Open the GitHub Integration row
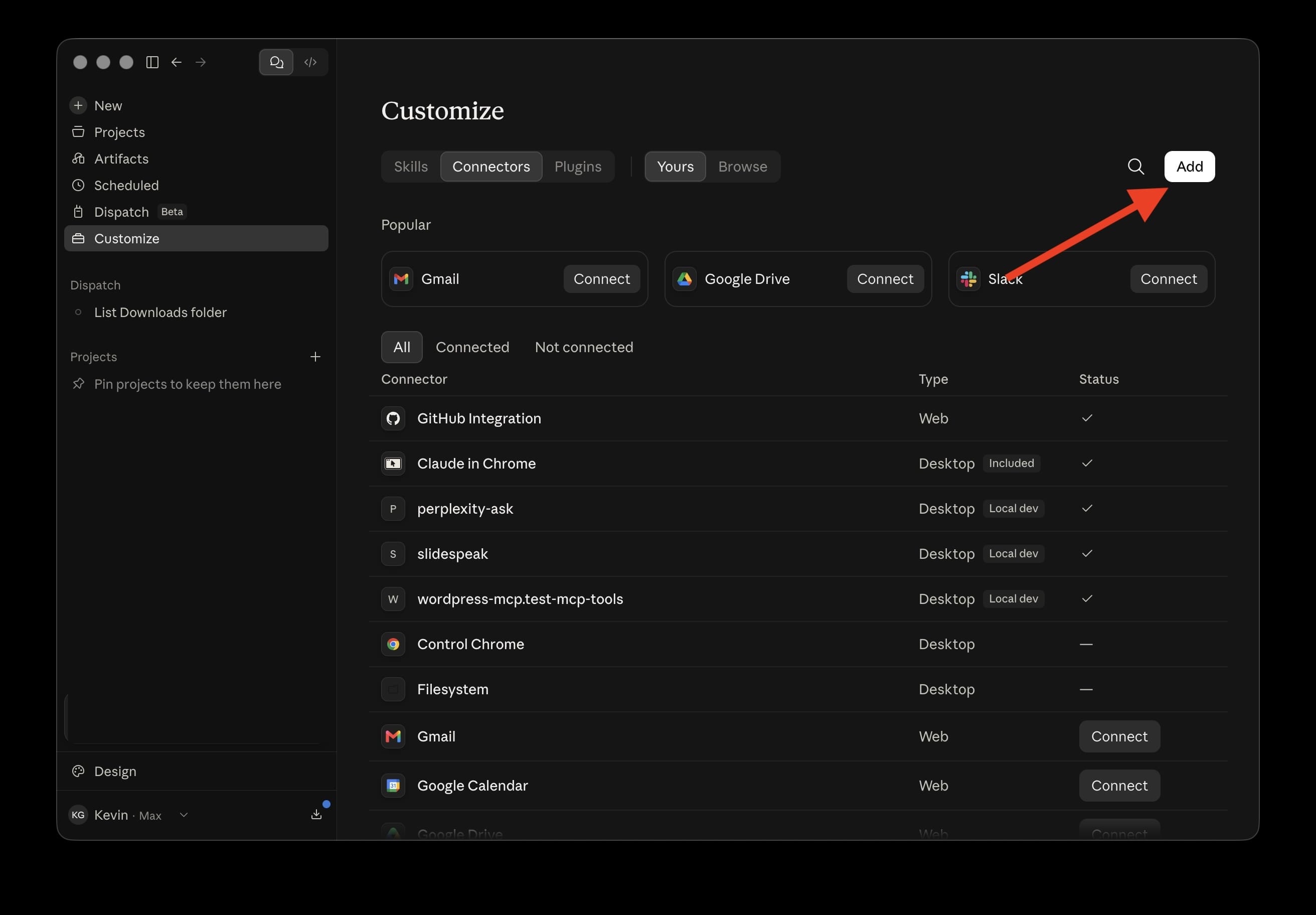The width and height of the screenshot is (1316, 915). 798,418
